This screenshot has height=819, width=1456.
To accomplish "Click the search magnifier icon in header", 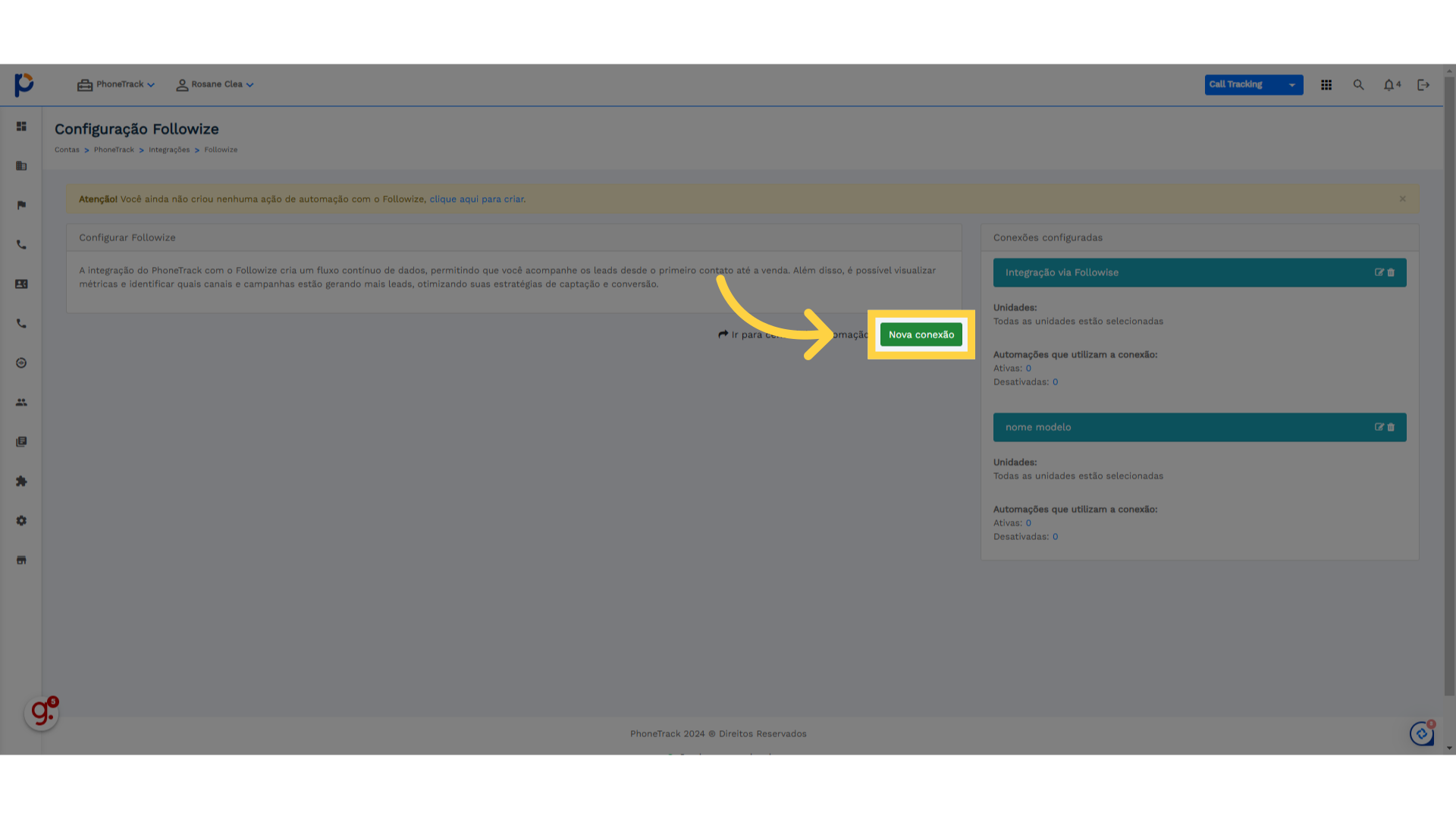I will tap(1358, 85).
